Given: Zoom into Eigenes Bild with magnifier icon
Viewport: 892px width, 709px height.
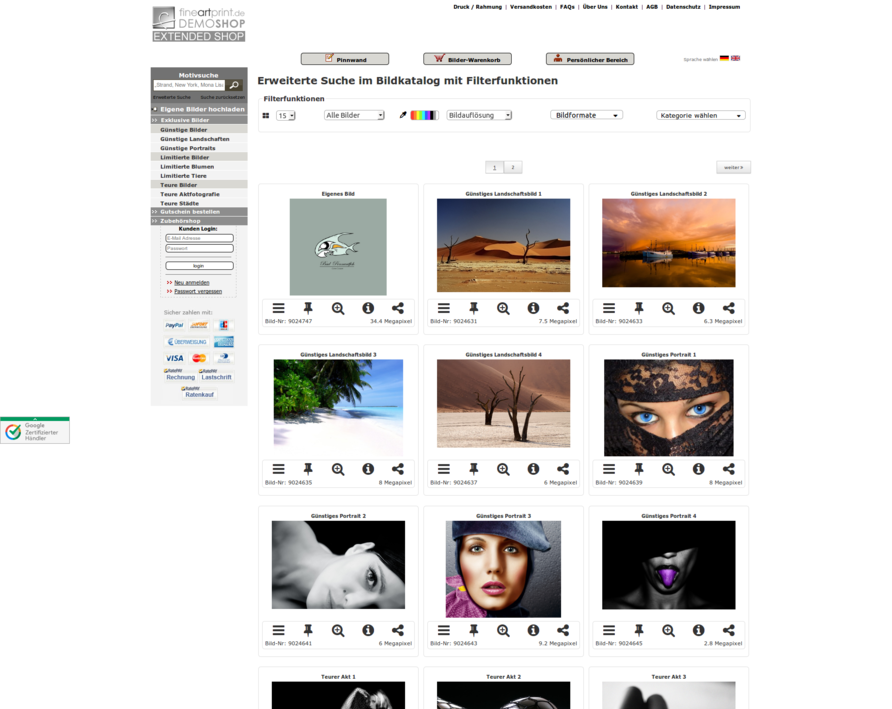Looking at the screenshot, I should pos(338,308).
